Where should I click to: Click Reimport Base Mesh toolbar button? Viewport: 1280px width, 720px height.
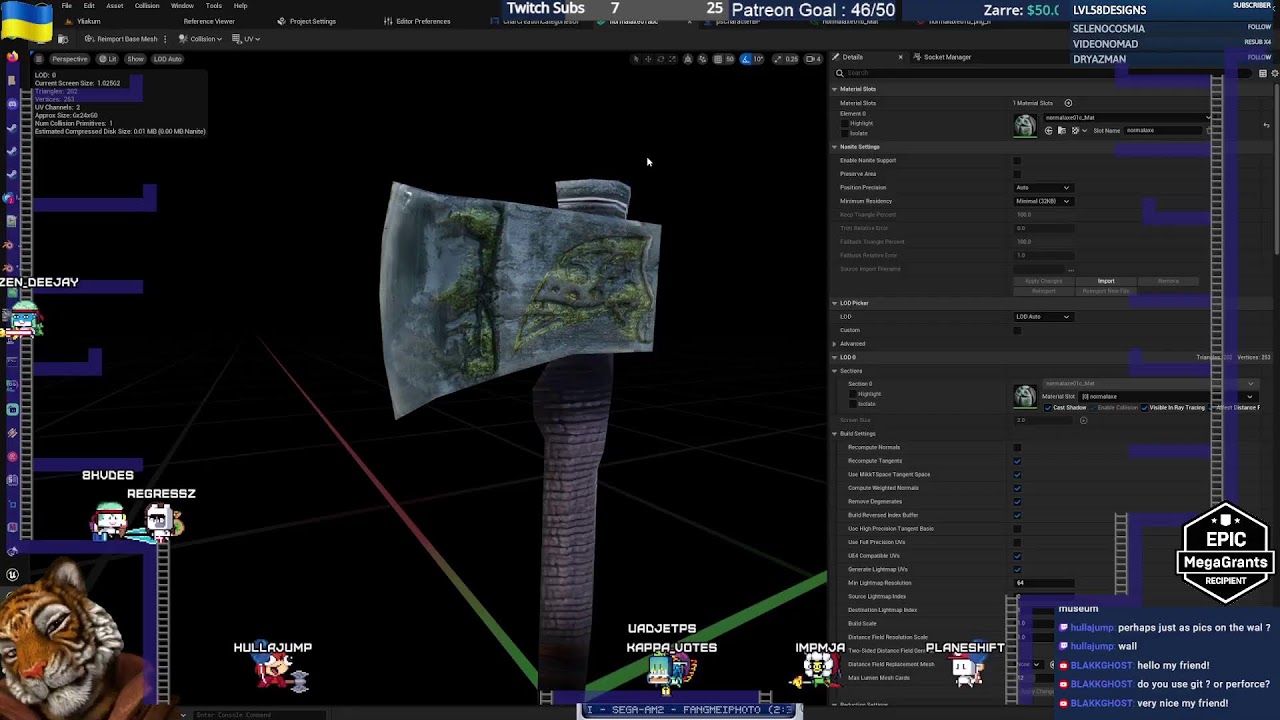point(121,38)
